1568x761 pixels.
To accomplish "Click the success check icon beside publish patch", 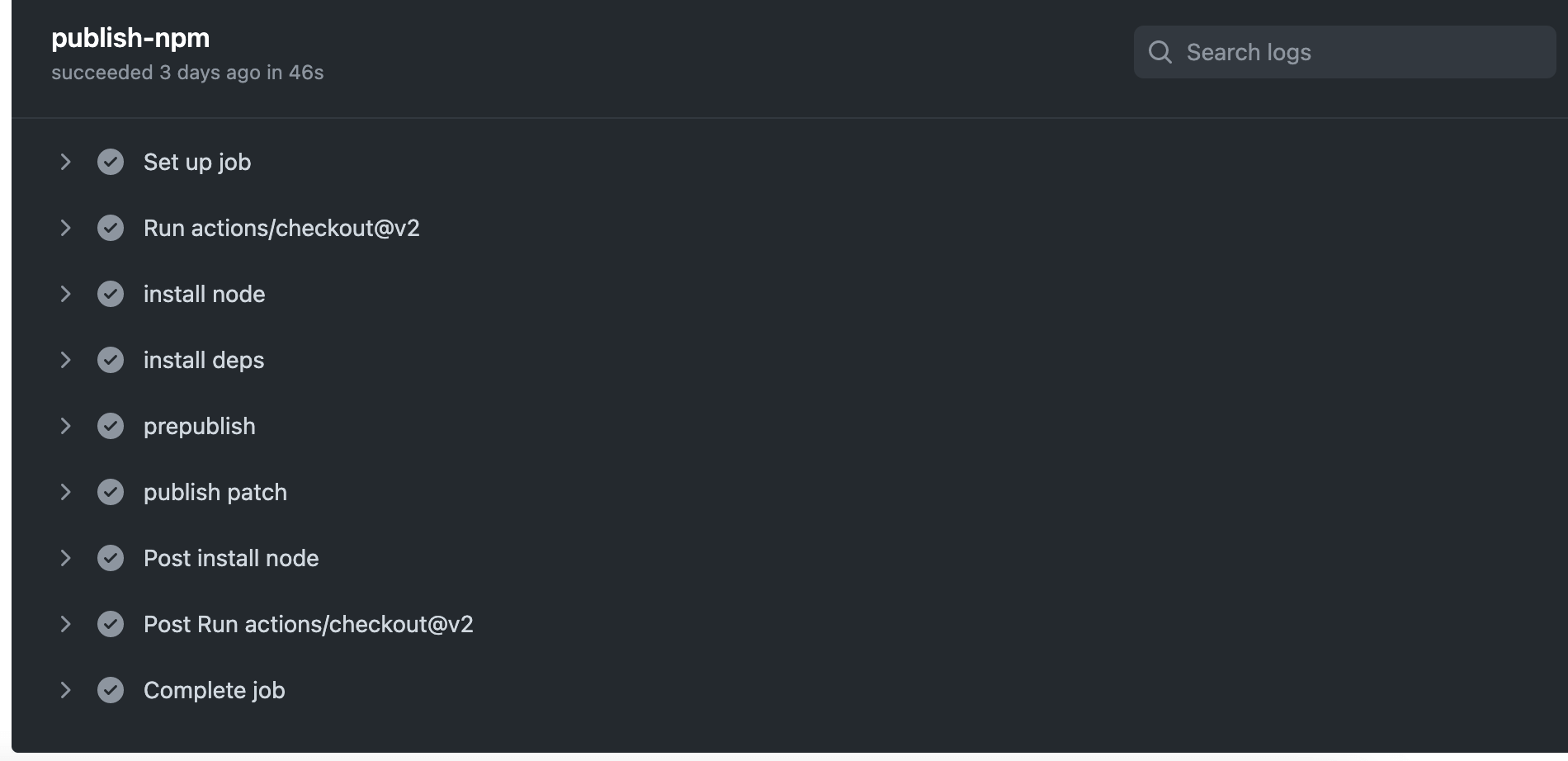I will click(x=111, y=492).
